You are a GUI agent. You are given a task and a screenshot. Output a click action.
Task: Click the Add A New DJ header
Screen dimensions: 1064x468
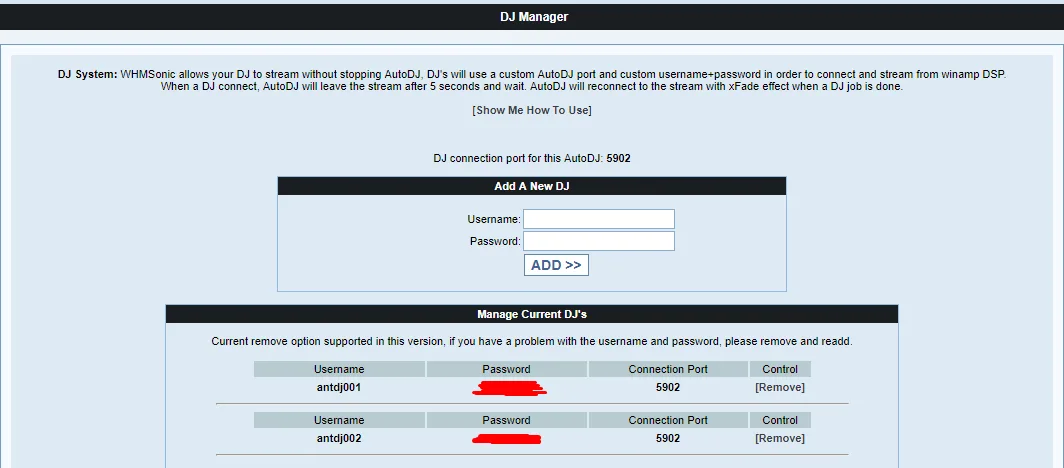[x=532, y=186]
